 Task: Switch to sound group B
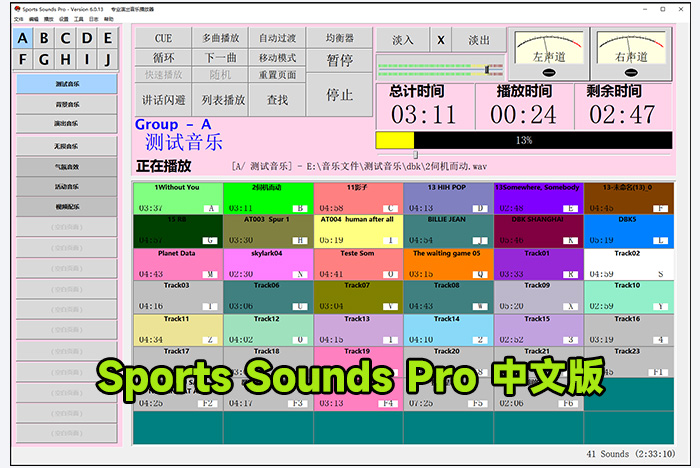coord(44,38)
